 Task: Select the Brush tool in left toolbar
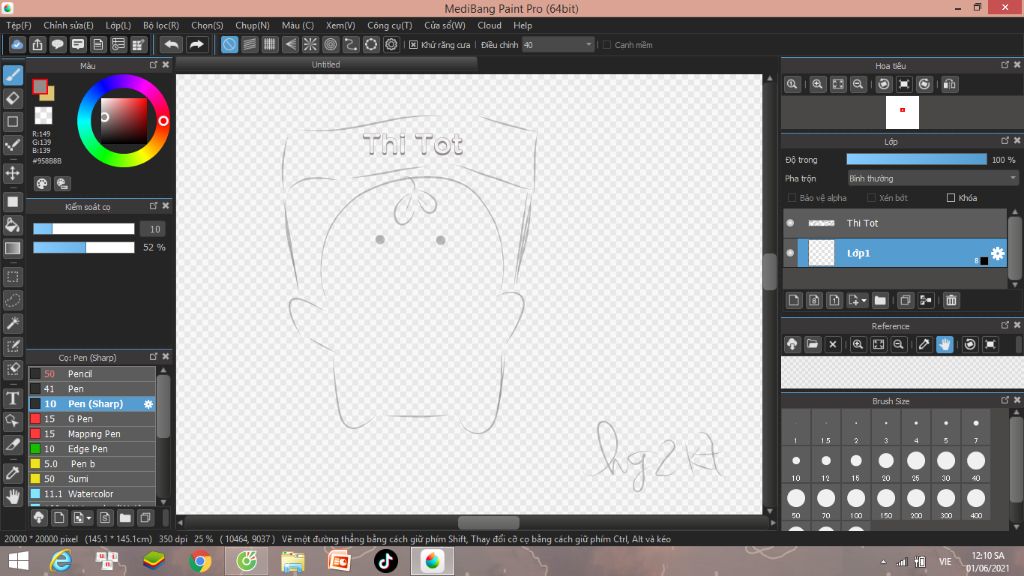(x=13, y=75)
